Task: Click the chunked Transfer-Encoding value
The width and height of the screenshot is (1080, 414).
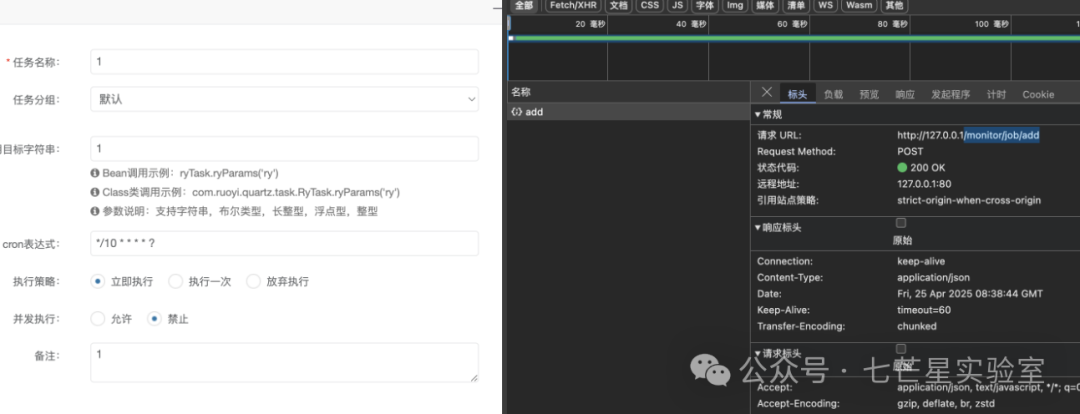Action: [x=917, y=327]
